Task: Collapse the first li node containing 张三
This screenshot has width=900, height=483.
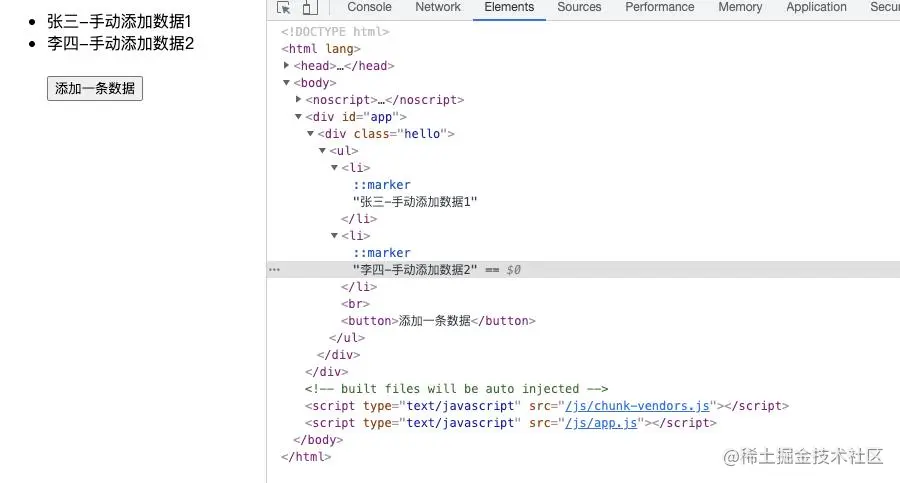Action: [335, 168]
